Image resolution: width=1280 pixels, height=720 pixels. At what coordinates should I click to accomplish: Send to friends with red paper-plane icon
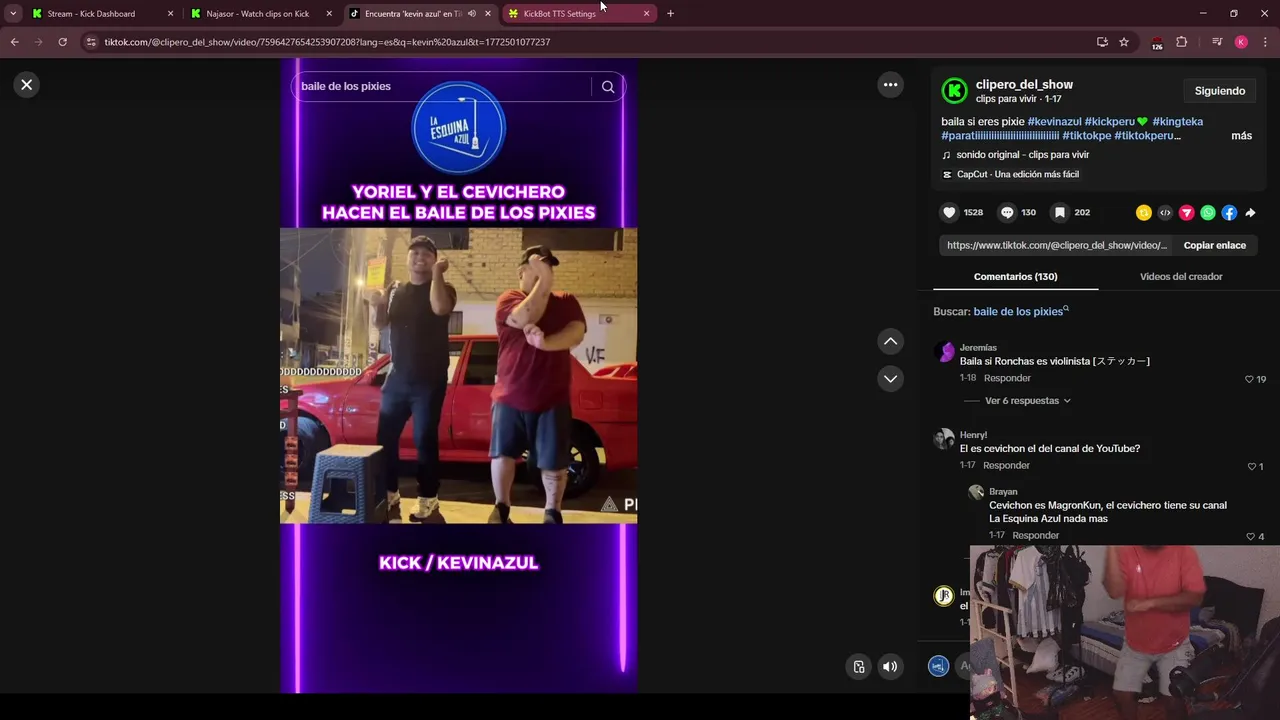1187,213
